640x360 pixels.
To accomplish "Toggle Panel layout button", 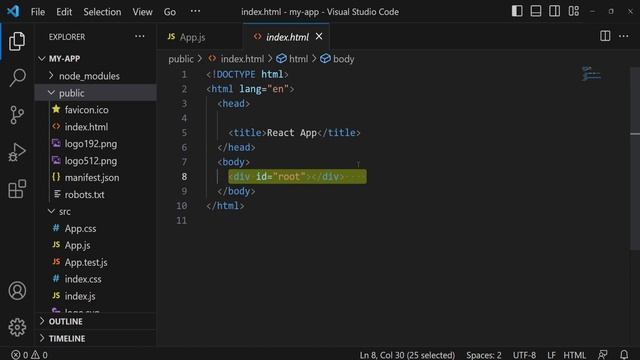I will (x=536, y=11).
